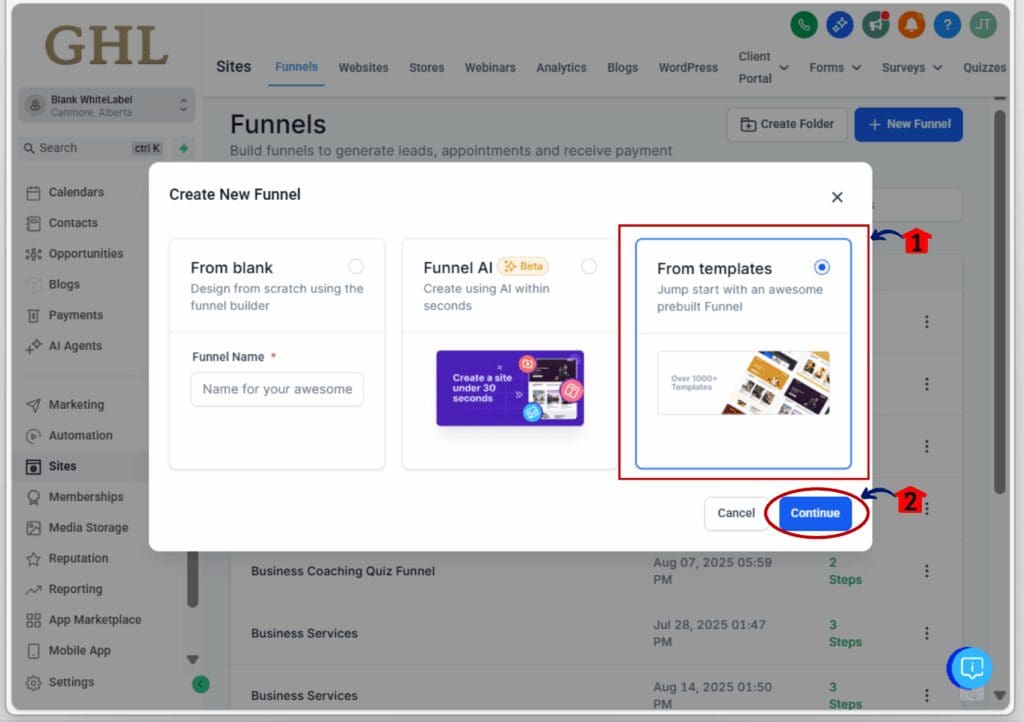
Task: Open the Opportunities section
Action: (83, 253)
